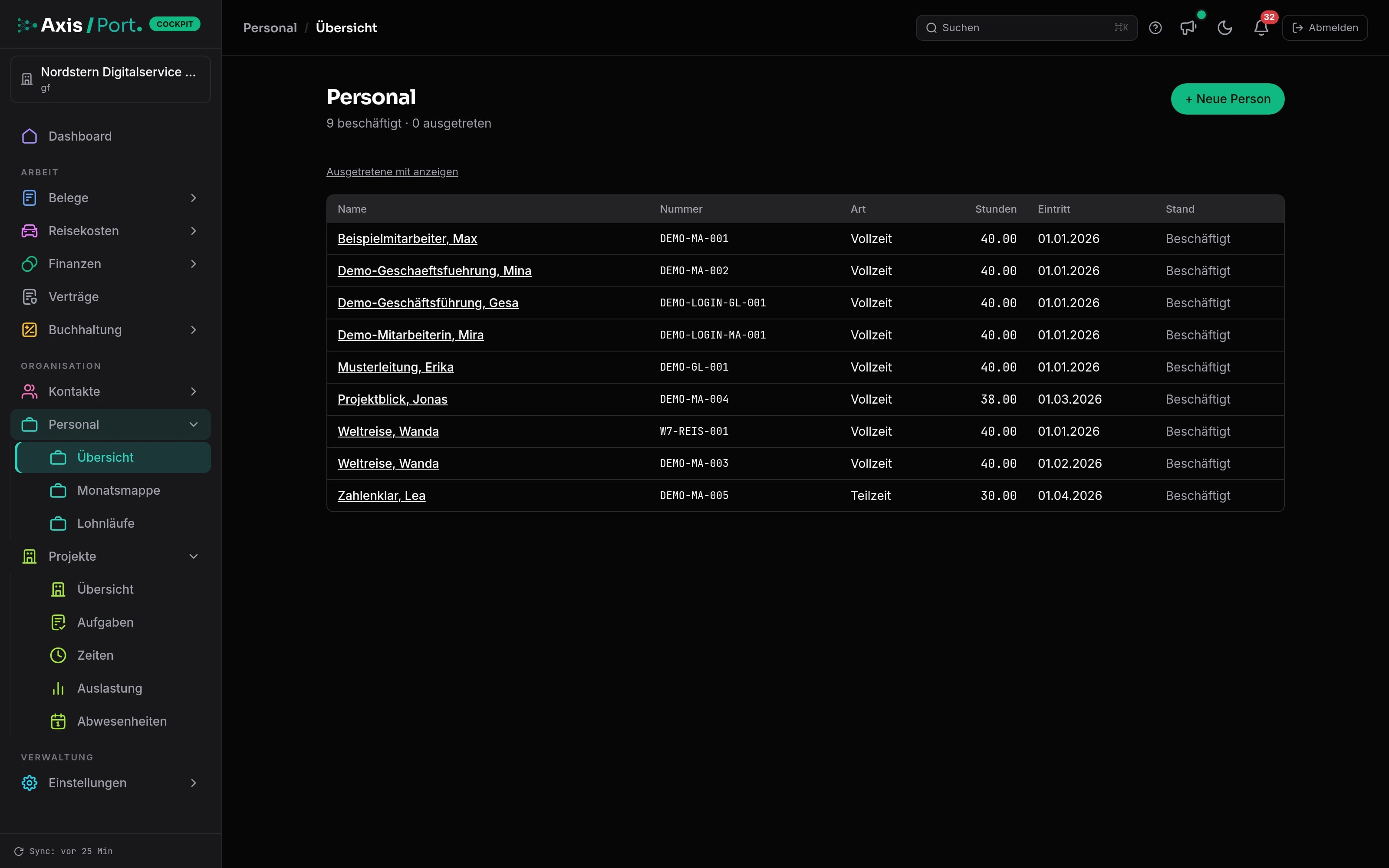Click the company building icon in tenant selector
This screenshot has width=1389, height=868.
27,79
